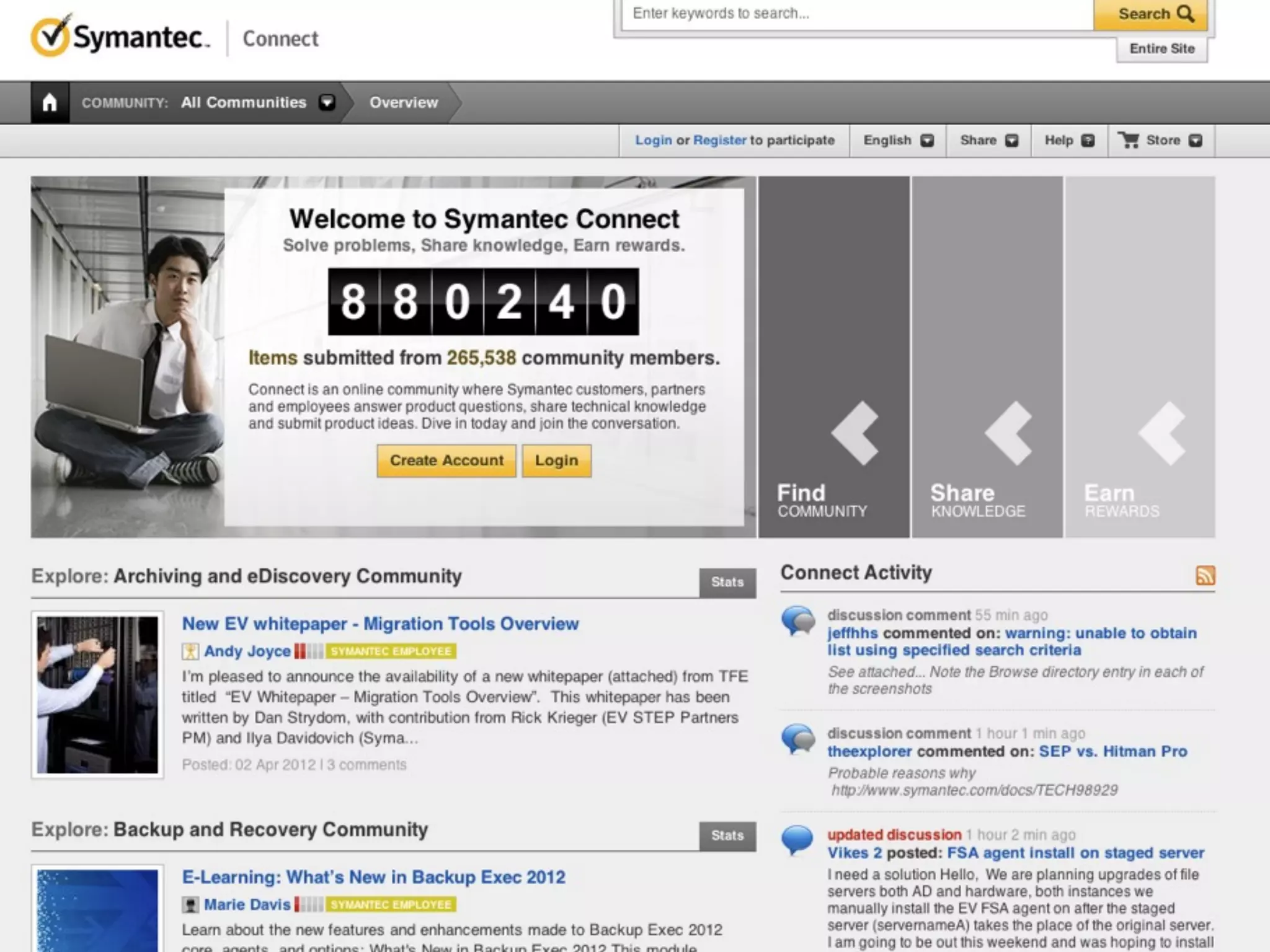
Task: Open the Connect Activity RSS feed icon
Action: pyautogui.click(x=1205, y=575)
